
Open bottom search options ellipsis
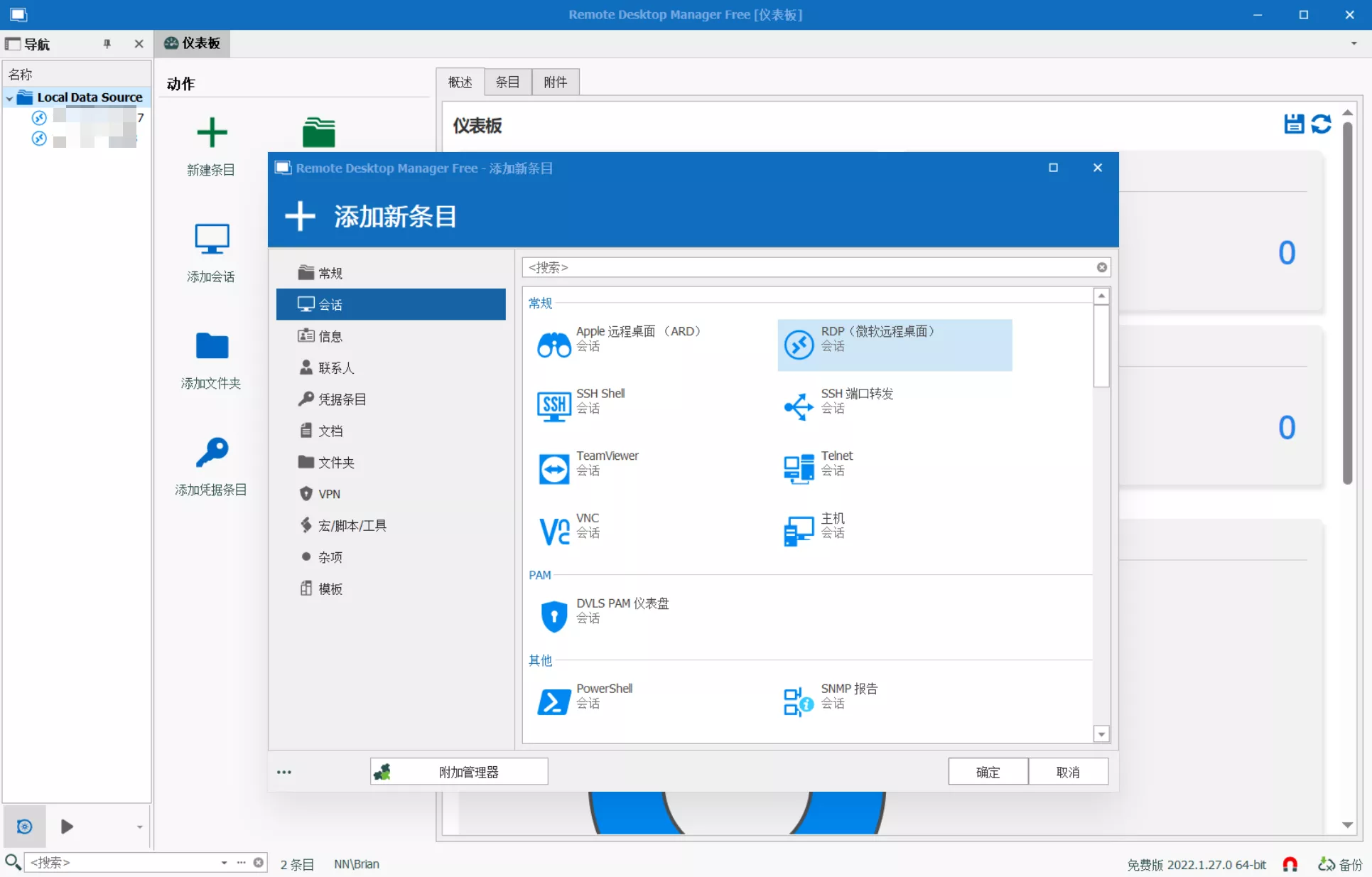point(241,863)
